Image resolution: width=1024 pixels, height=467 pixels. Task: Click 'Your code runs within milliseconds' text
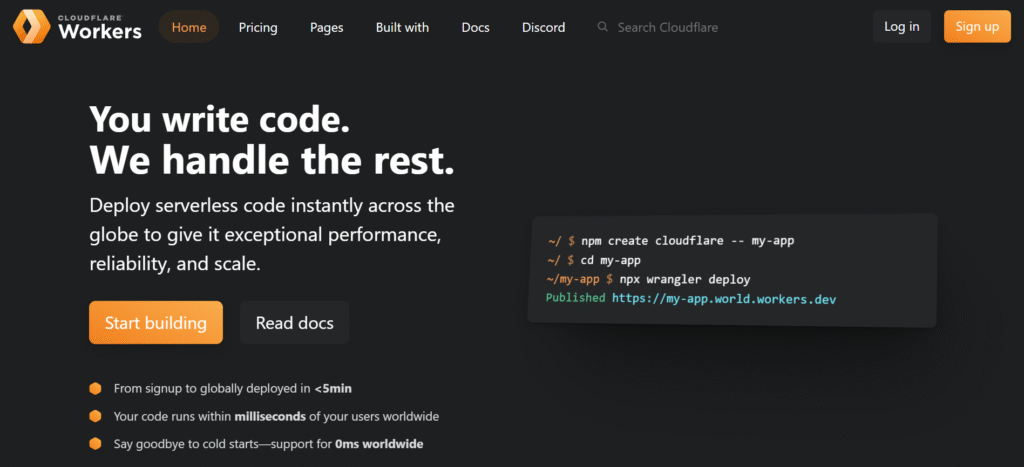[x=276, y=416]
